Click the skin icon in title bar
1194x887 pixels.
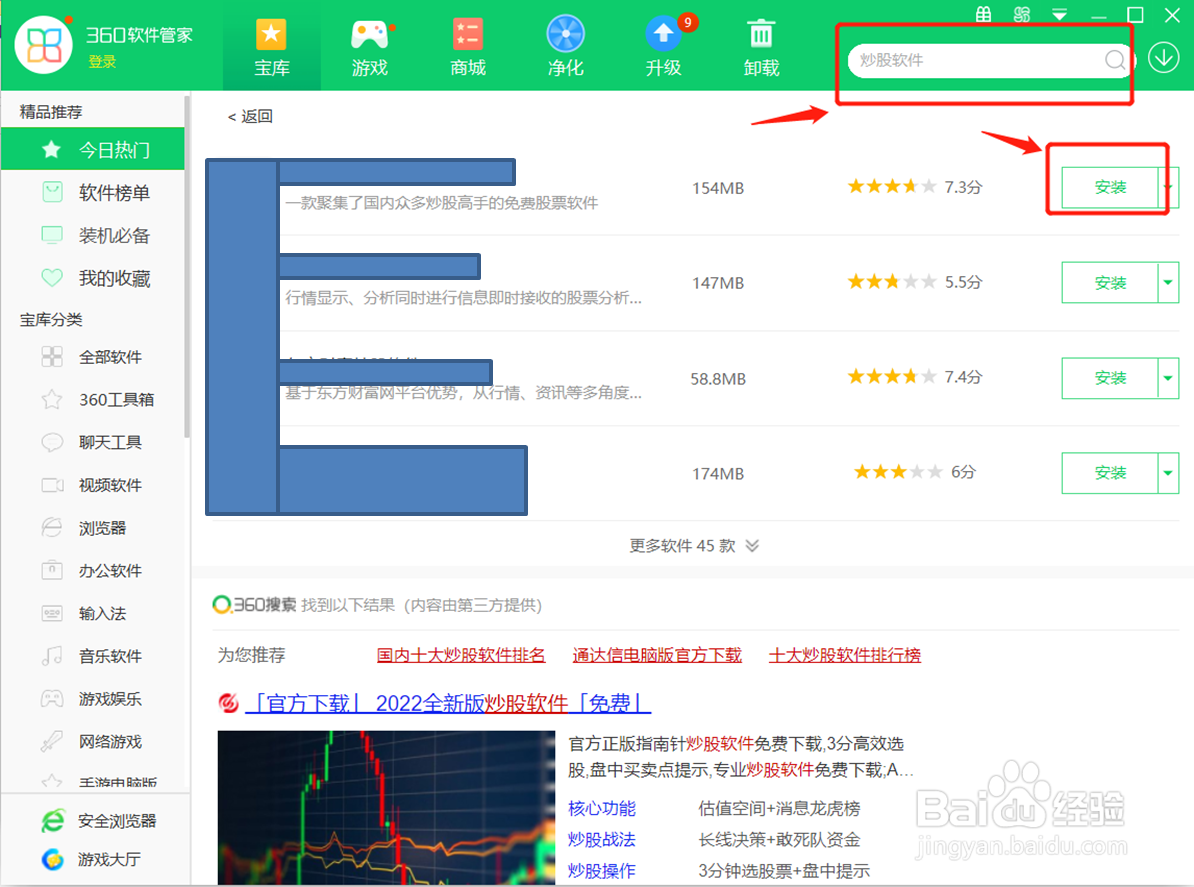(x=1022, y=14)
